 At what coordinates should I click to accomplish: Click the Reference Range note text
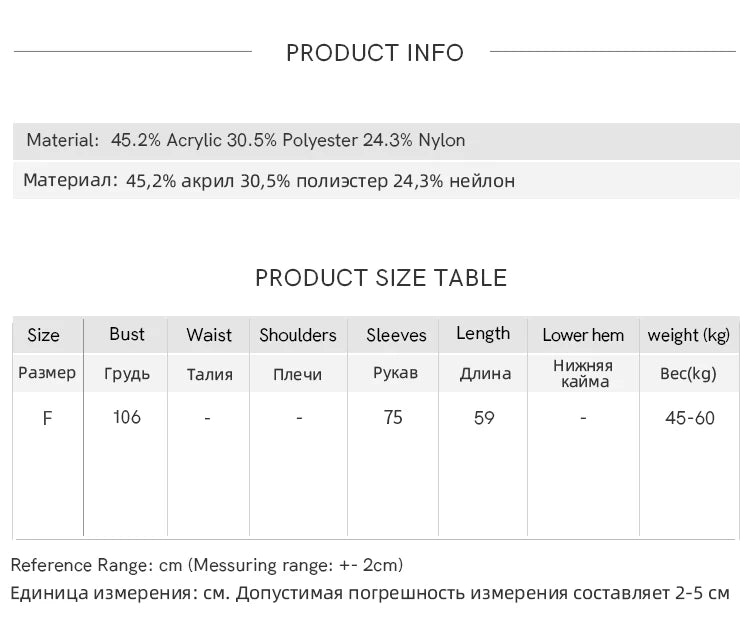[207, 565]
